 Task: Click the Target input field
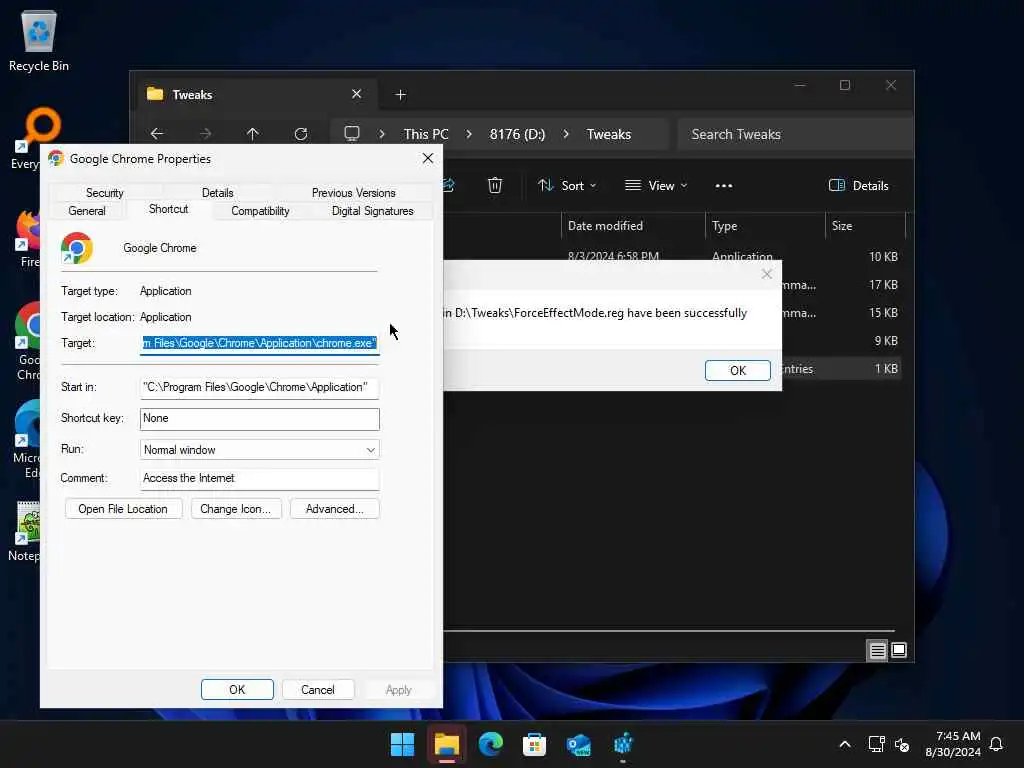[x=259, y=344]
